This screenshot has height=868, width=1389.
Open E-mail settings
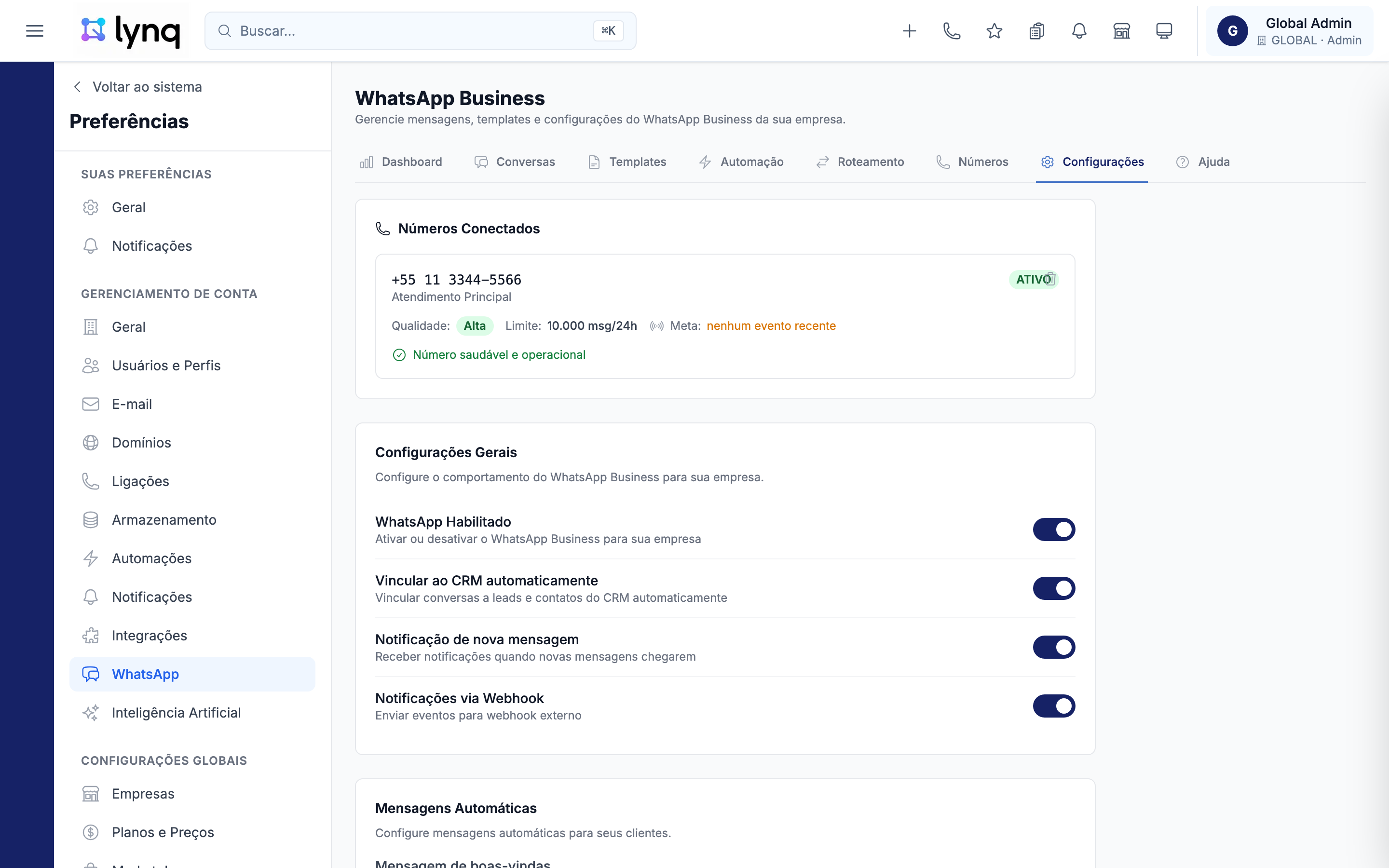pos(192,404)
